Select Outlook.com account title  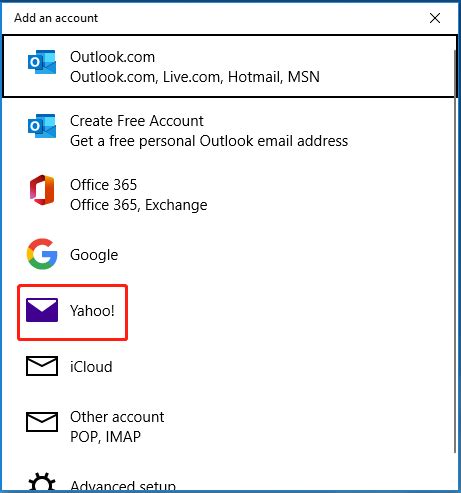coord(112,57)
